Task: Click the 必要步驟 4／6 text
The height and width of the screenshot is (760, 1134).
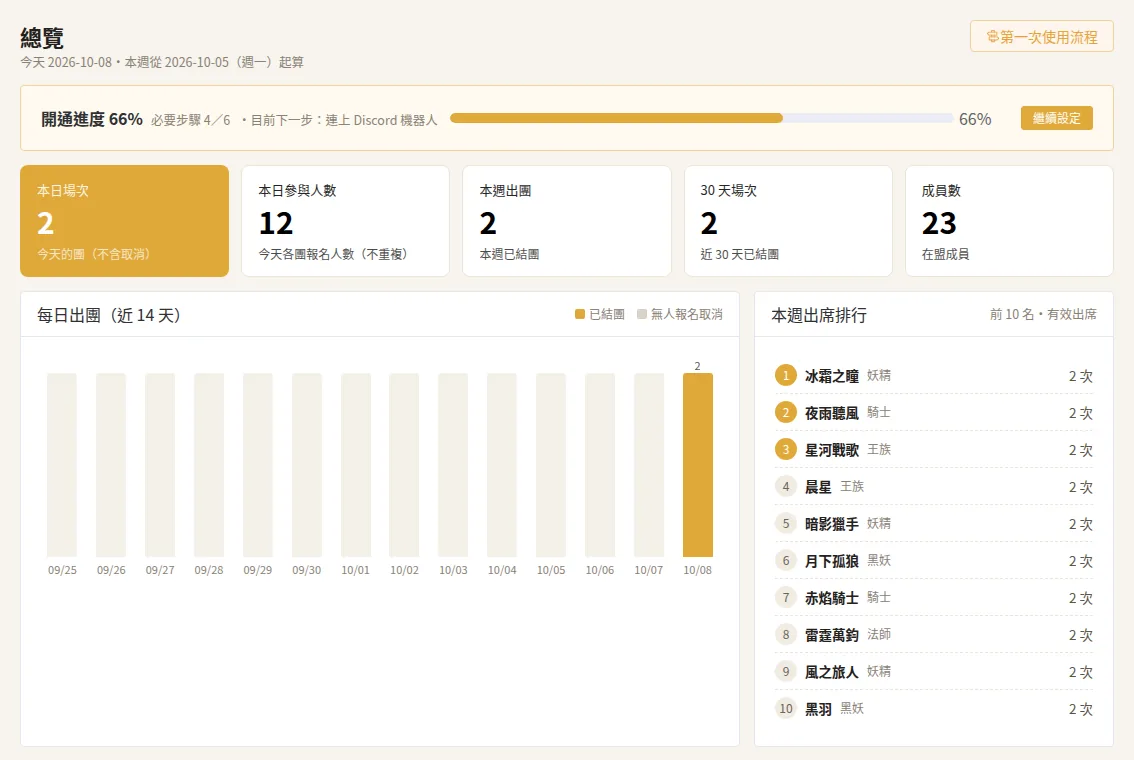Action: [x=191, y=120]
